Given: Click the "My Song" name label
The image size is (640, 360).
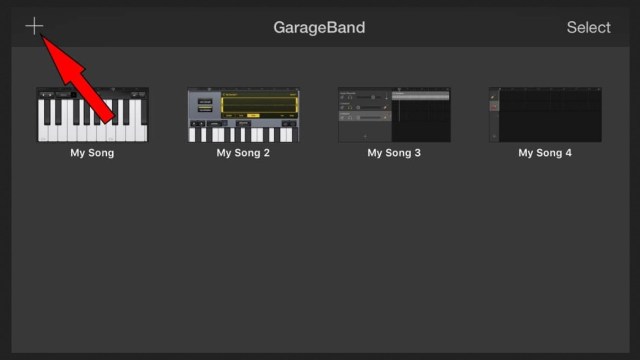Looking at the screenshot, I should [x=92, y=153].
